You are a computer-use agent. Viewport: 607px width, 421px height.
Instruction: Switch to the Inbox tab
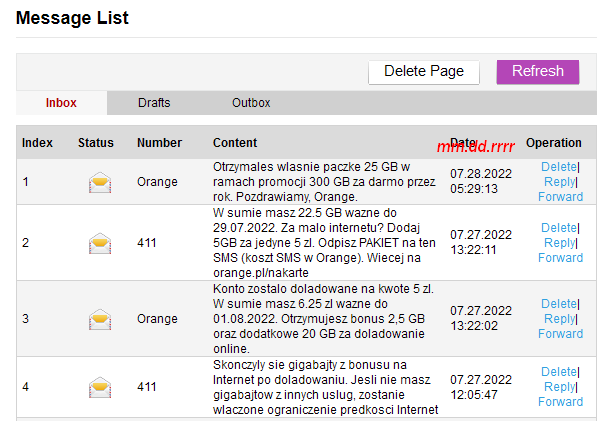(62, 103)
